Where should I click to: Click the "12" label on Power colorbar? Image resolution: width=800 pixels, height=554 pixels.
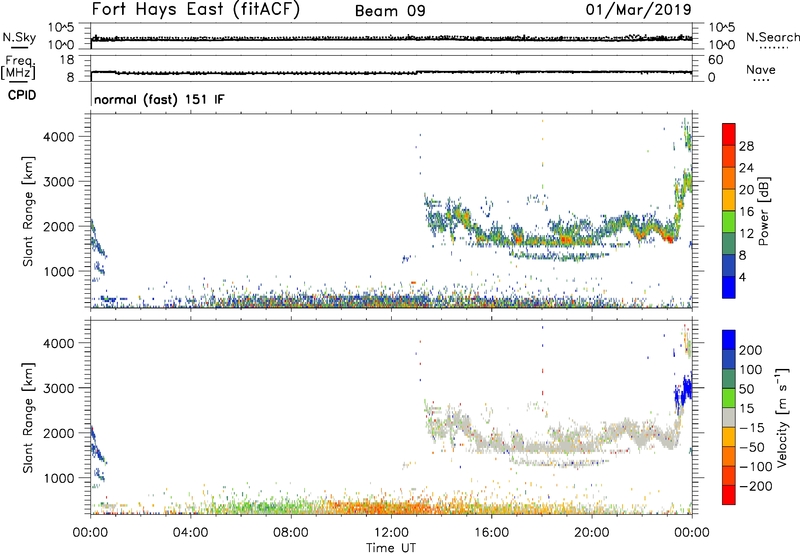pos(746,233)
